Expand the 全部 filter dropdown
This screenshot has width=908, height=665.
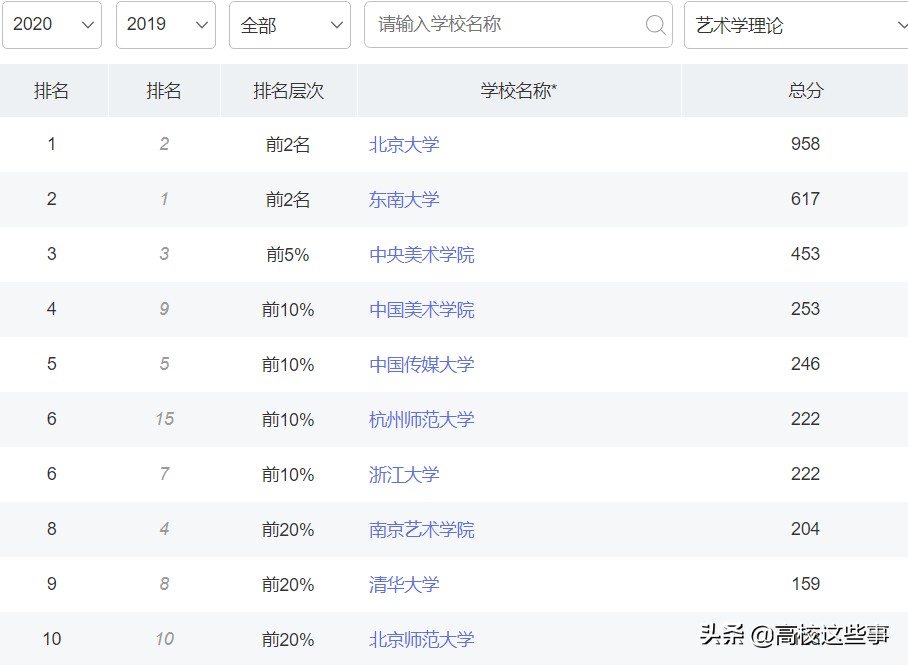click(x=289, y=26)
